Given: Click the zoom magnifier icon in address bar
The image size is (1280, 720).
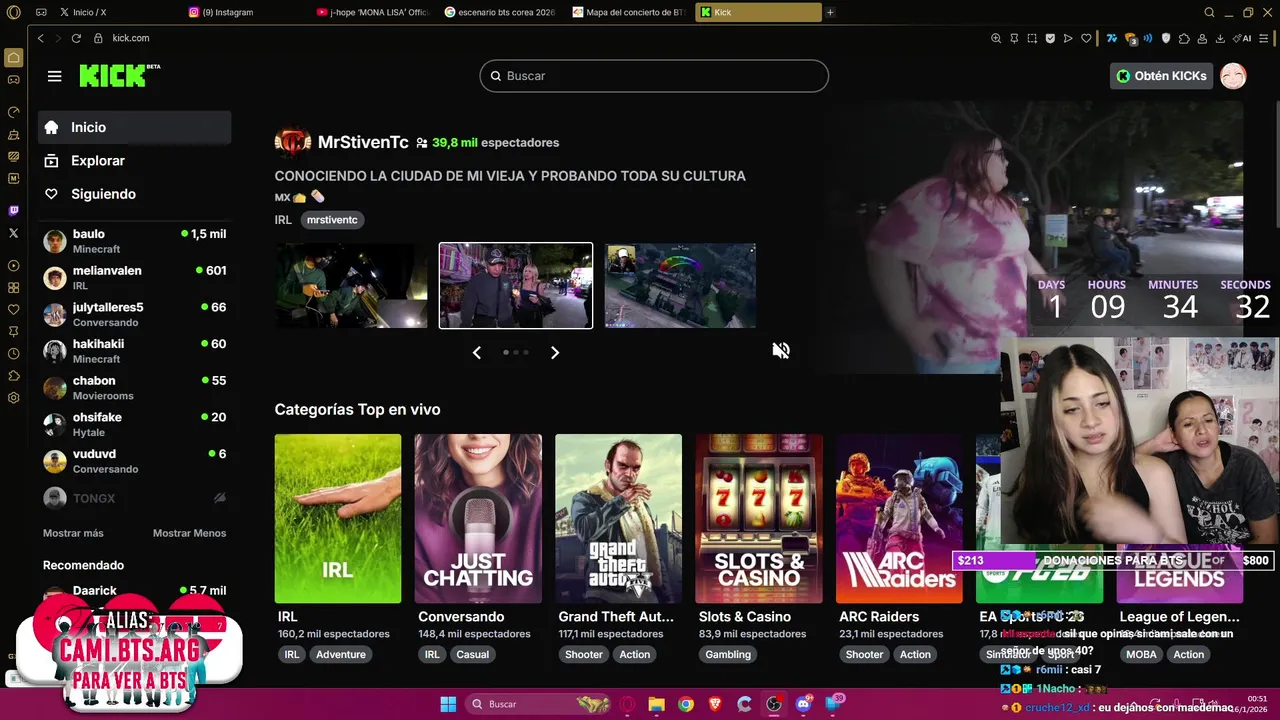Looking at the screenshot, I should coord(996,38).
